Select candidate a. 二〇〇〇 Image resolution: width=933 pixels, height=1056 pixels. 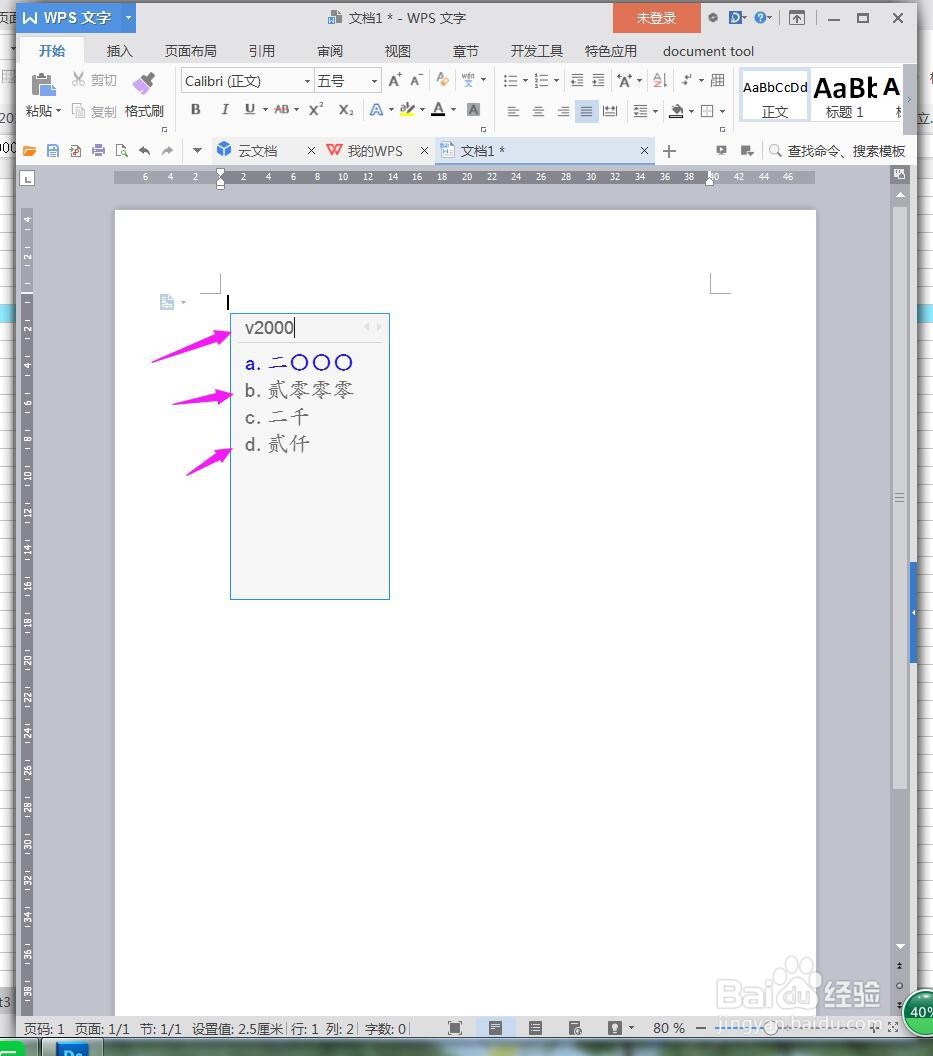299,364
